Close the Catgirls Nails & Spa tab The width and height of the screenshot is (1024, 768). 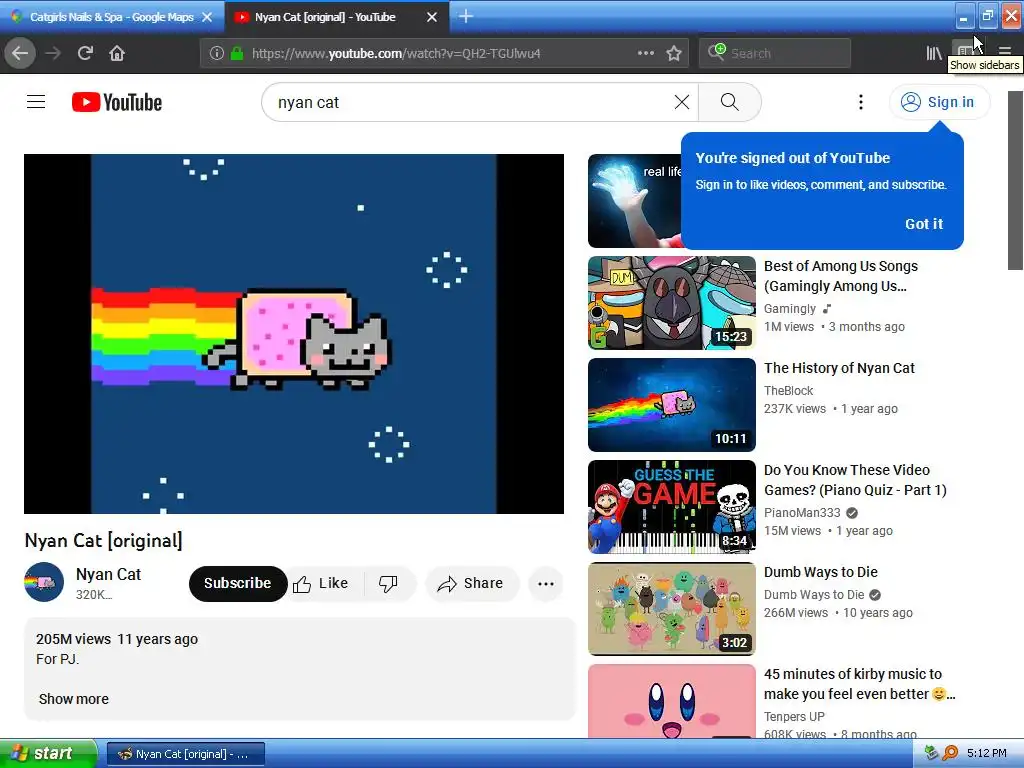[x=207, y=17]
